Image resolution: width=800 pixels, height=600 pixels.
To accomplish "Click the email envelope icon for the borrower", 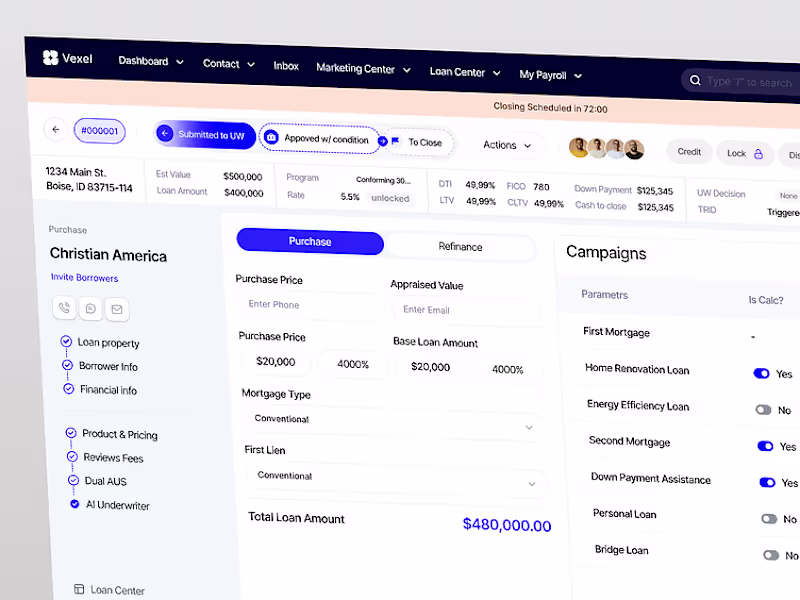I will pos(117,309).
